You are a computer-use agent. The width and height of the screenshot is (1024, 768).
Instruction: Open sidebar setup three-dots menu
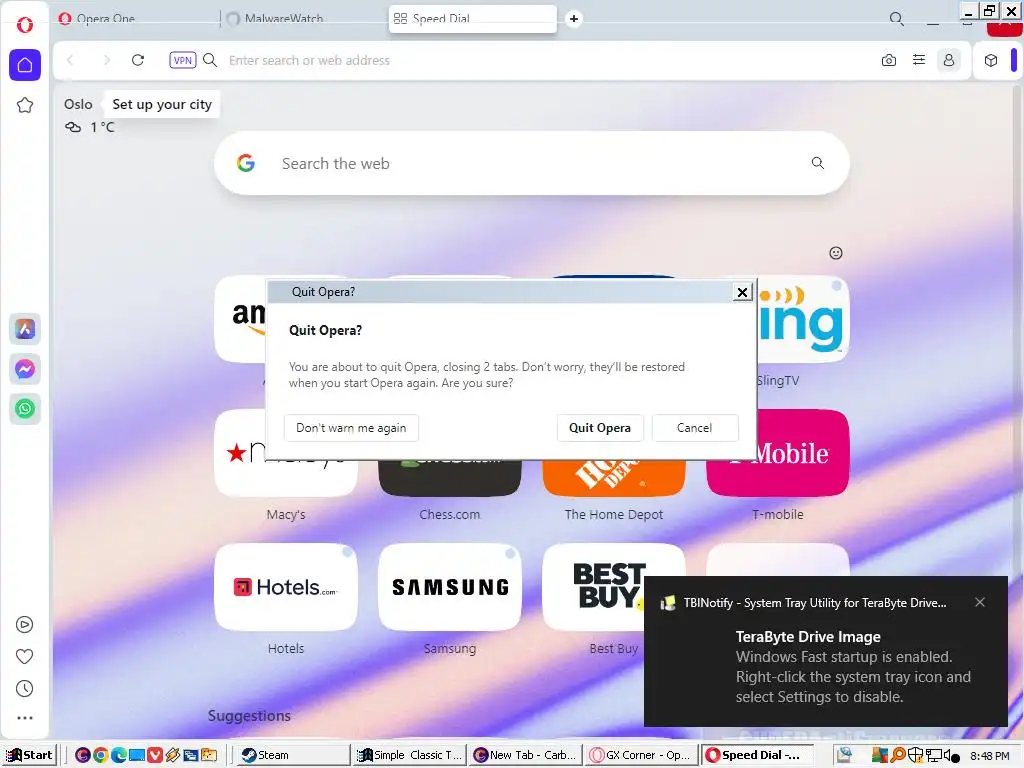24,718
